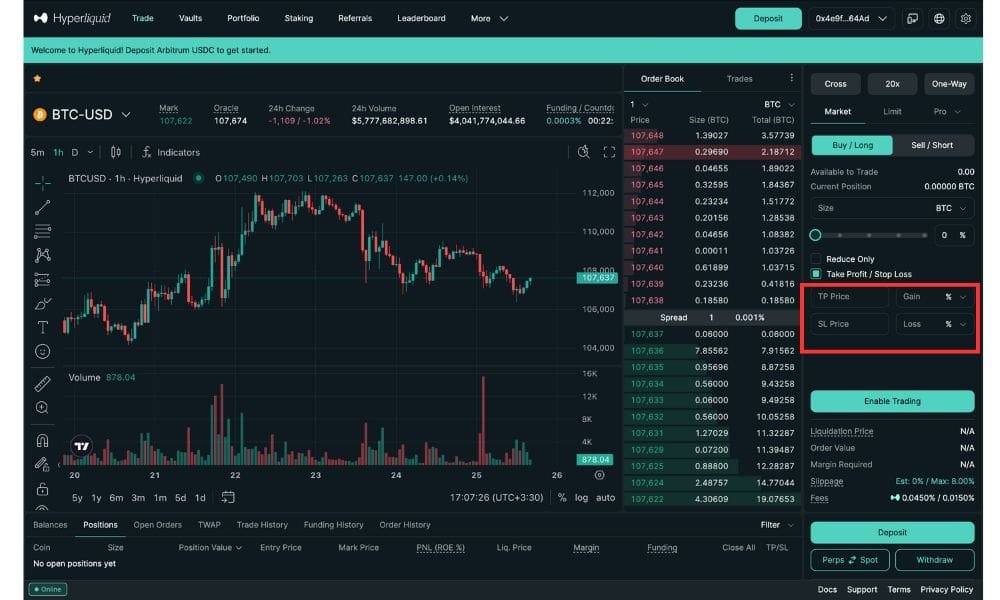Image resolution: width=1000 pixels, height=600 pixels.
Task: Open the order book three-dot menu
Action: point(791,78)
